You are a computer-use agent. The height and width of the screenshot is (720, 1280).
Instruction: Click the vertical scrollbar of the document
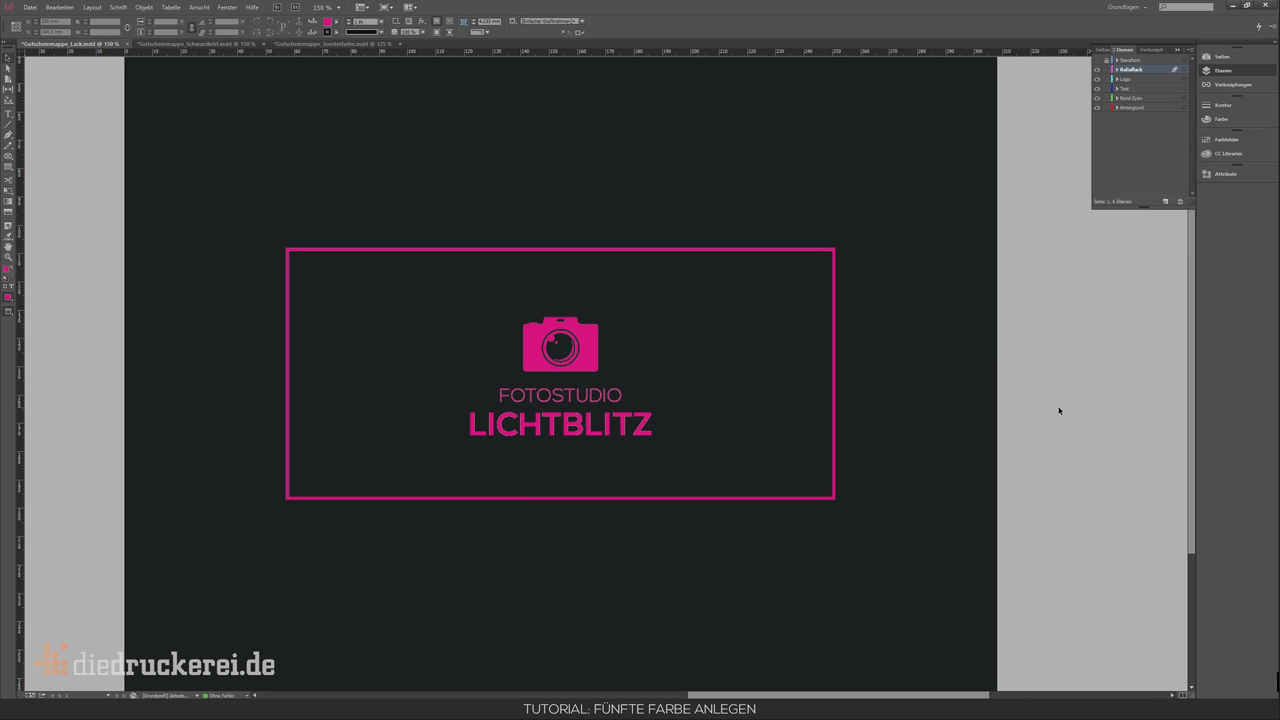1191,380
